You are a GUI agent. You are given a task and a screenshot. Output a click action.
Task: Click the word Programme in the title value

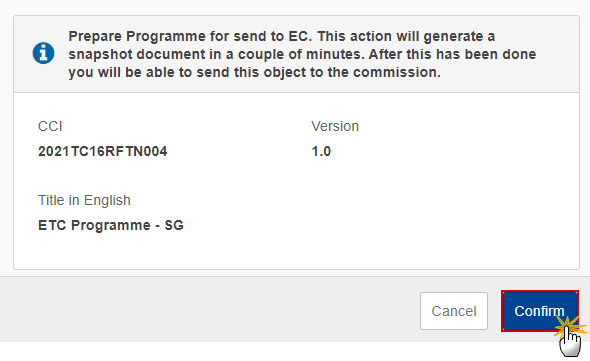[x=111, y=225]
